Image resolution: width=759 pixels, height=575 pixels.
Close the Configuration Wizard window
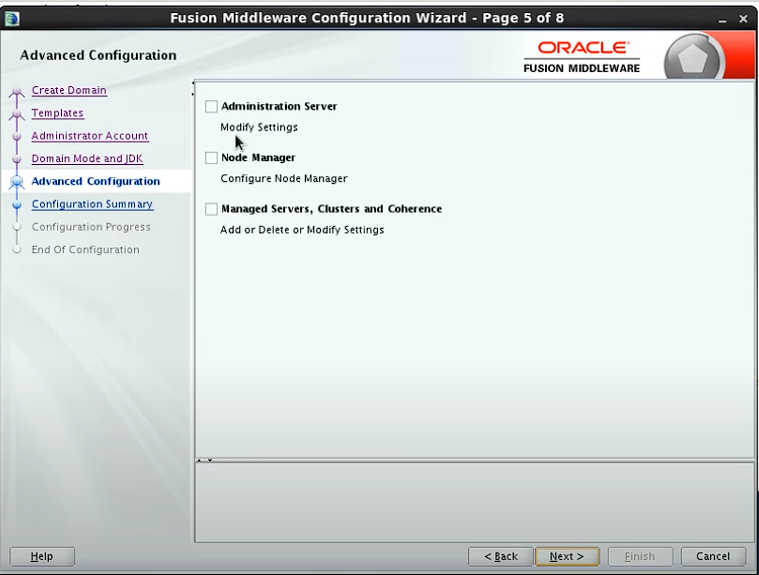[743, 19]
